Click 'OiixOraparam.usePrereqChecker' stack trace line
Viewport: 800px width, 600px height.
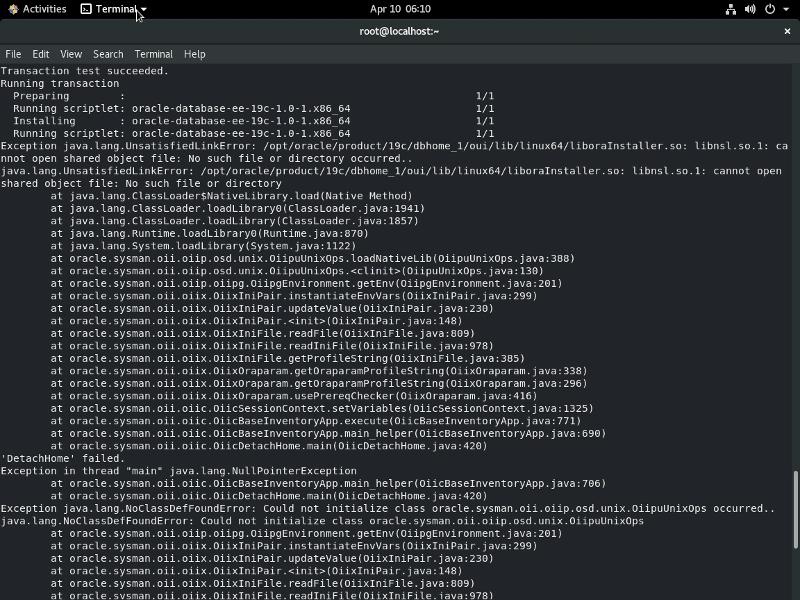tap(294, 396)
